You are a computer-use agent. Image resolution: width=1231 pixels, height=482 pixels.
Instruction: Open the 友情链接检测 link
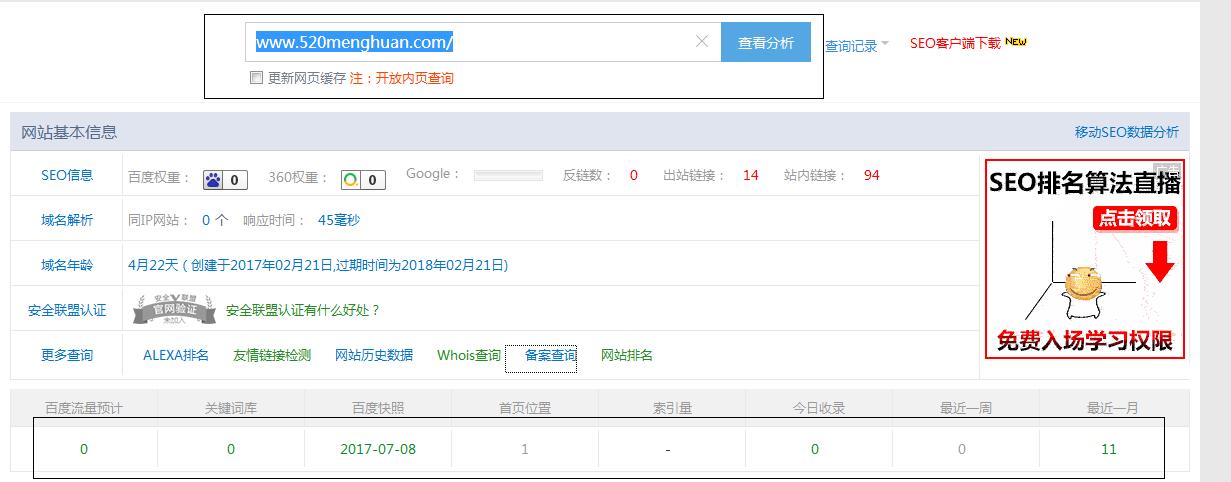(272, 355)
